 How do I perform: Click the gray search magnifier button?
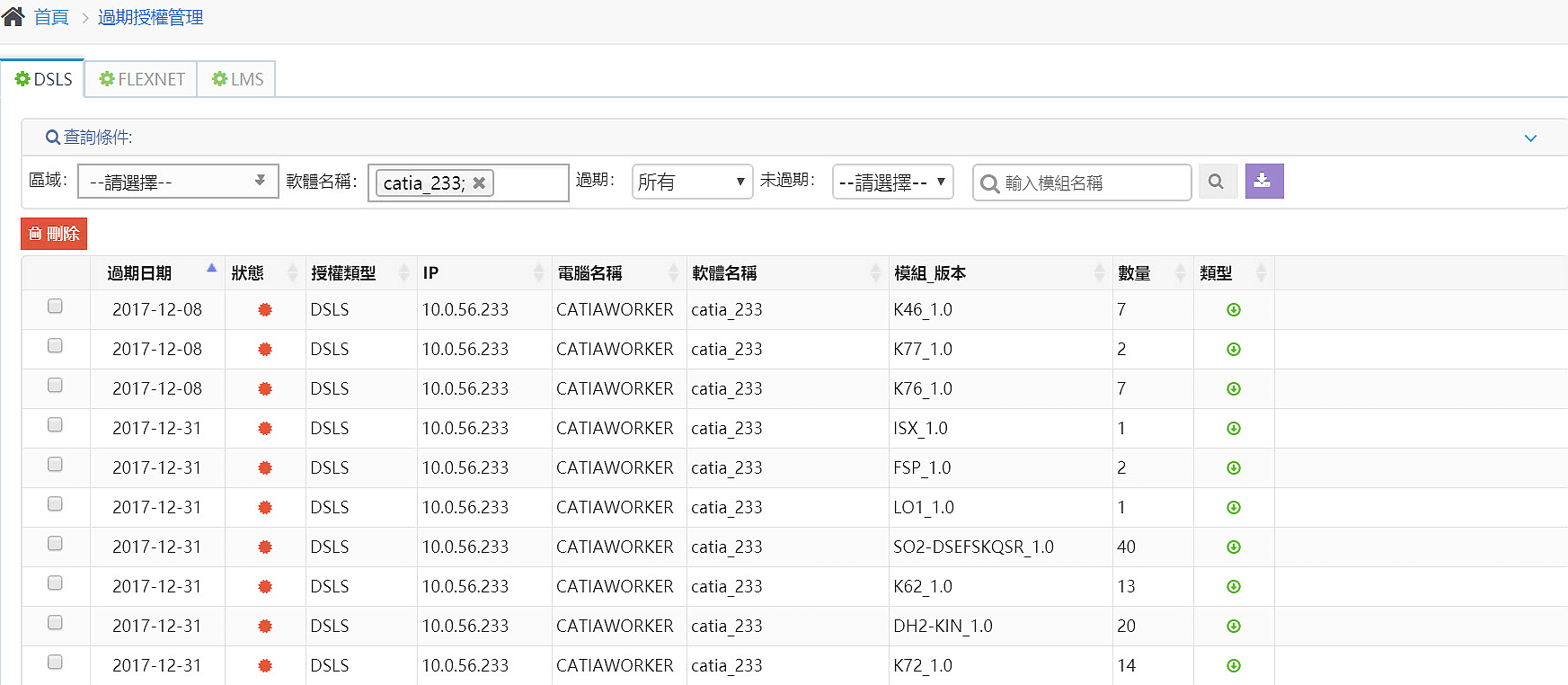point(1217,182)
